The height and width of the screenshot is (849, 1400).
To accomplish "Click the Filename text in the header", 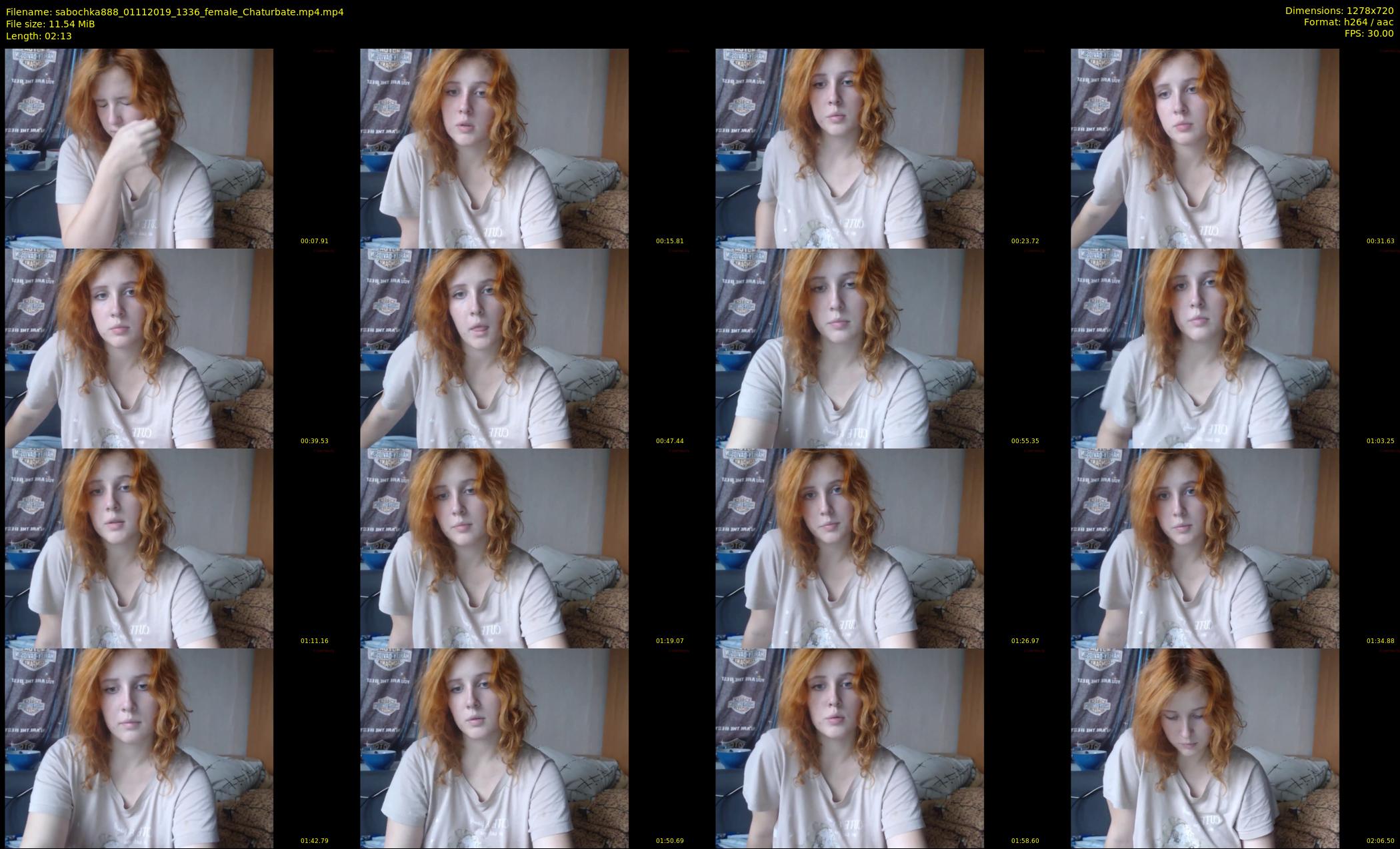I will click(175, 11).
